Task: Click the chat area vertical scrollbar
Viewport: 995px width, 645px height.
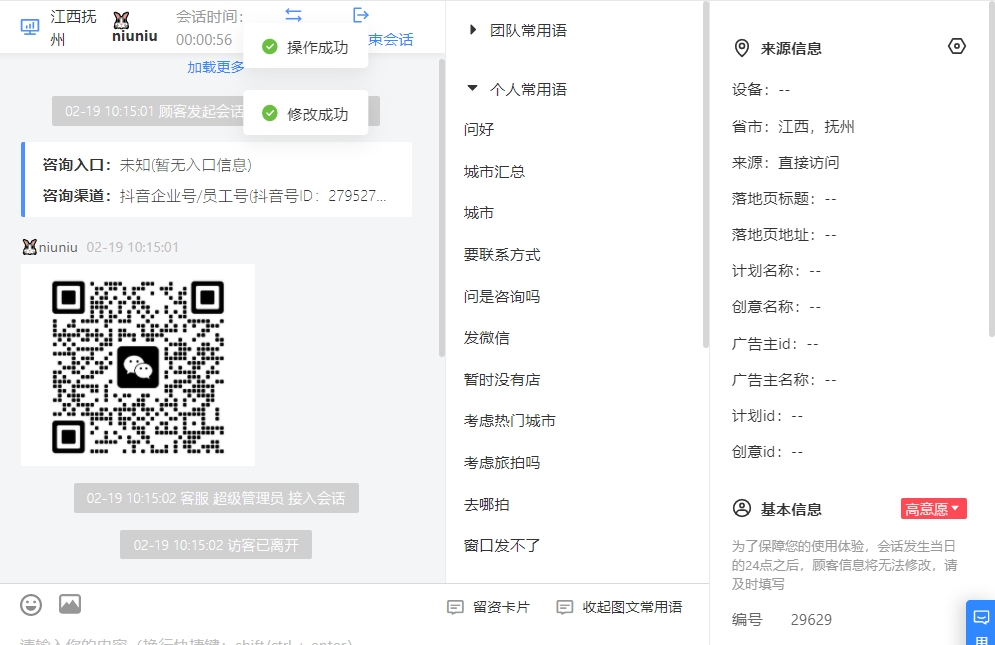Action: (442, 208)
